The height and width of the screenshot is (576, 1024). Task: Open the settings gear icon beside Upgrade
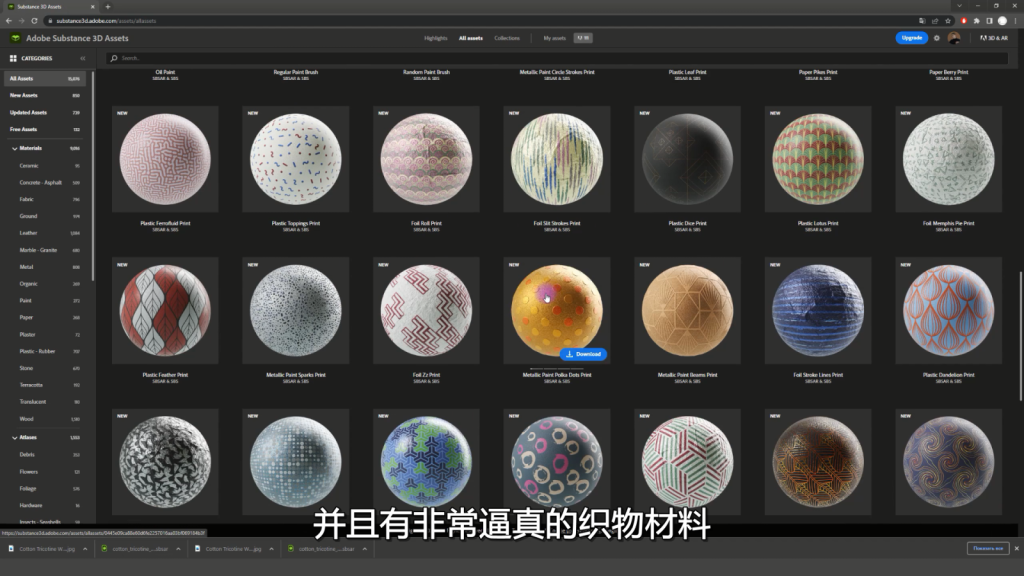(936, 38)
